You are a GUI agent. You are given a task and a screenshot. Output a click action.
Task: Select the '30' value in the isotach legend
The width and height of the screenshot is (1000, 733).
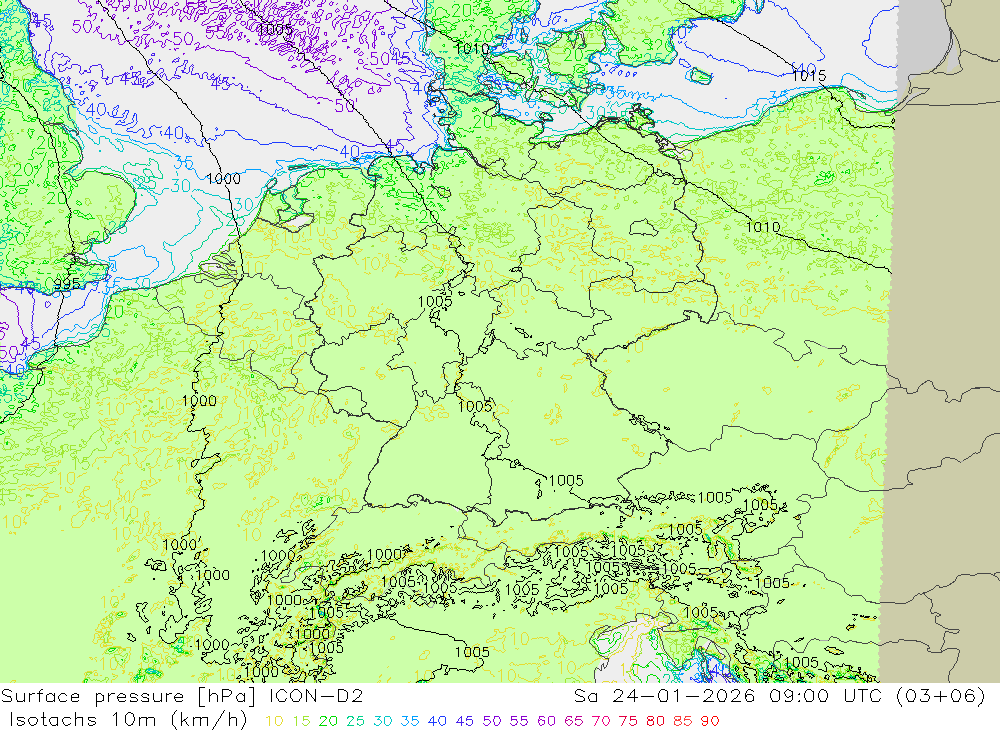[x=383, y=722]
